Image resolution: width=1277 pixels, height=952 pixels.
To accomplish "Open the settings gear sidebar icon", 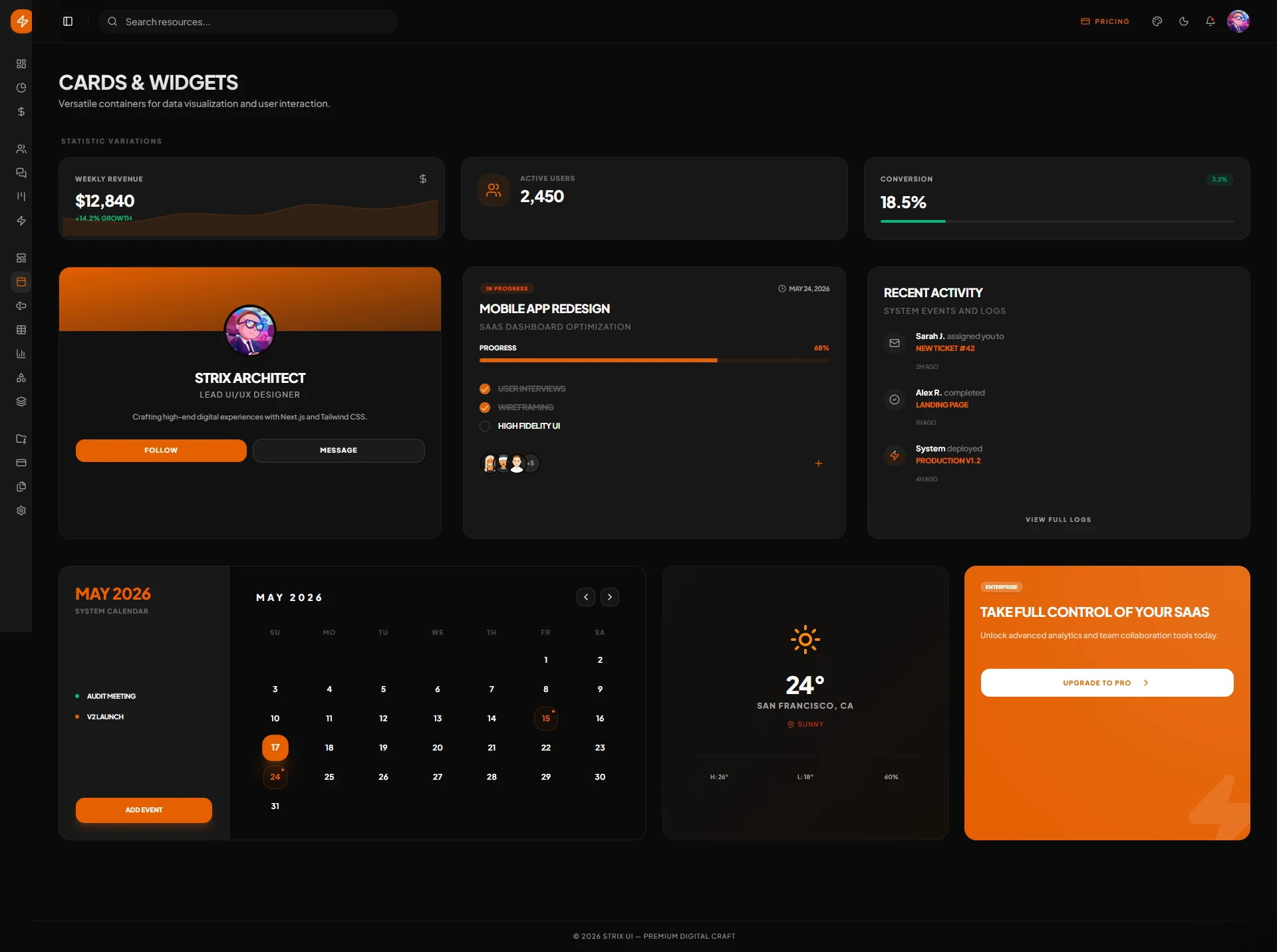I will (x=21, y=511).
